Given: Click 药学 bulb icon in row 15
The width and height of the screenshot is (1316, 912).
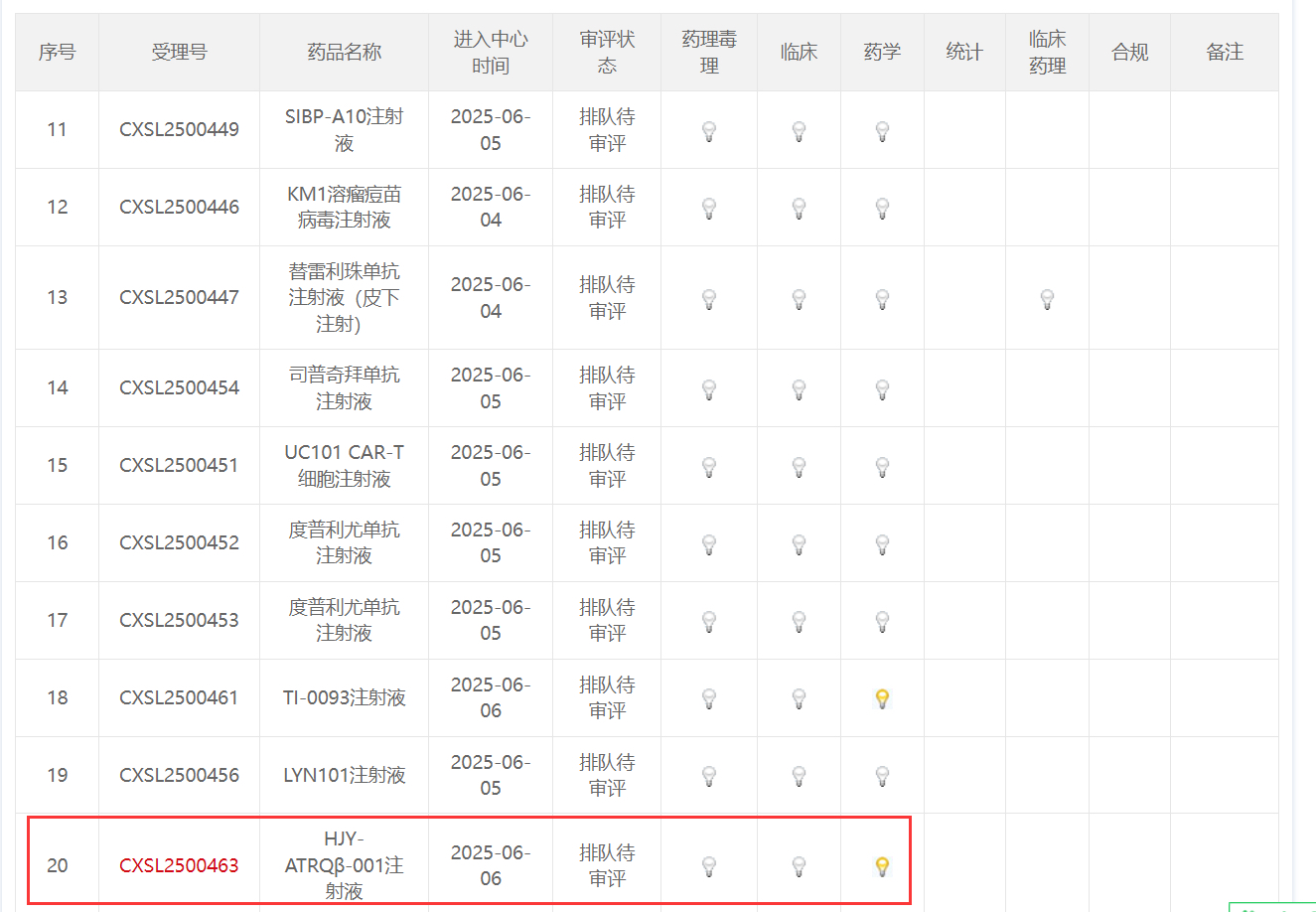Looking at the screenshot, I should (x=882, y=466).
